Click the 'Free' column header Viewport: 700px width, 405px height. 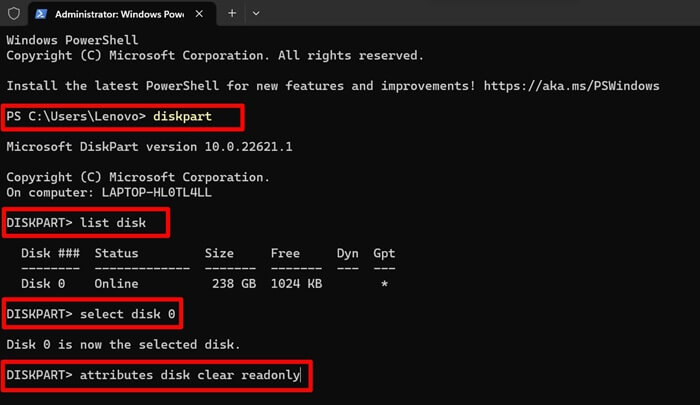285,253
